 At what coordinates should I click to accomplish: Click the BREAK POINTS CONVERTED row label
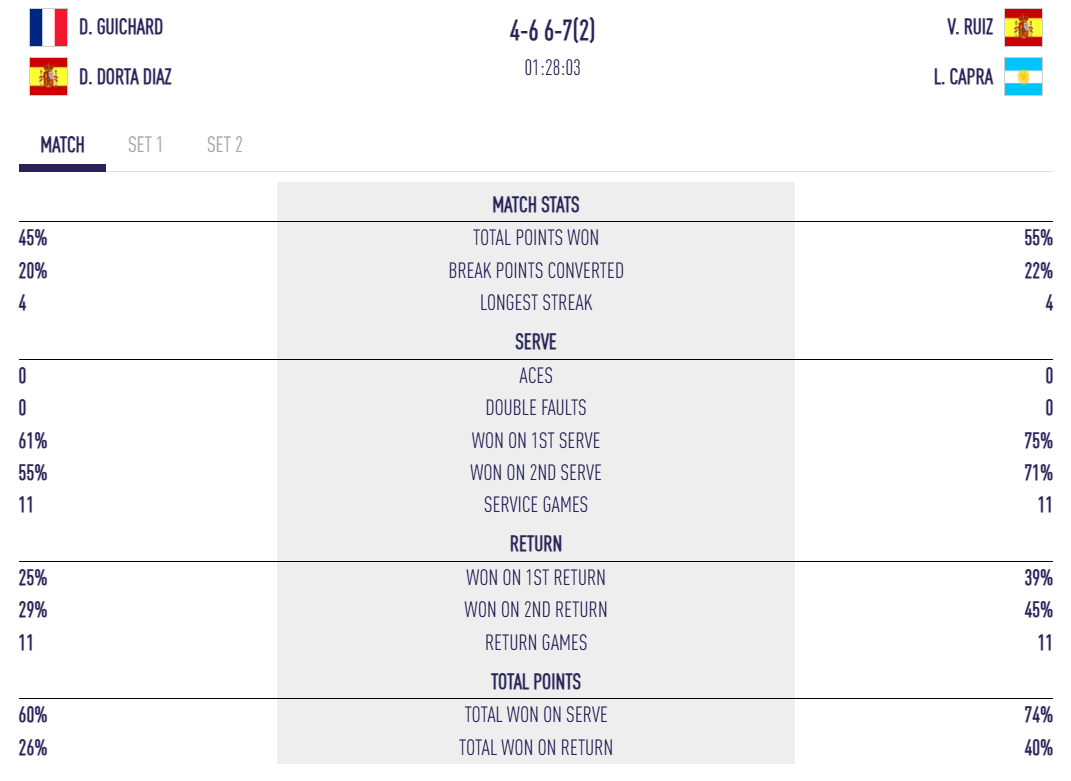click(x=536, y=271)
